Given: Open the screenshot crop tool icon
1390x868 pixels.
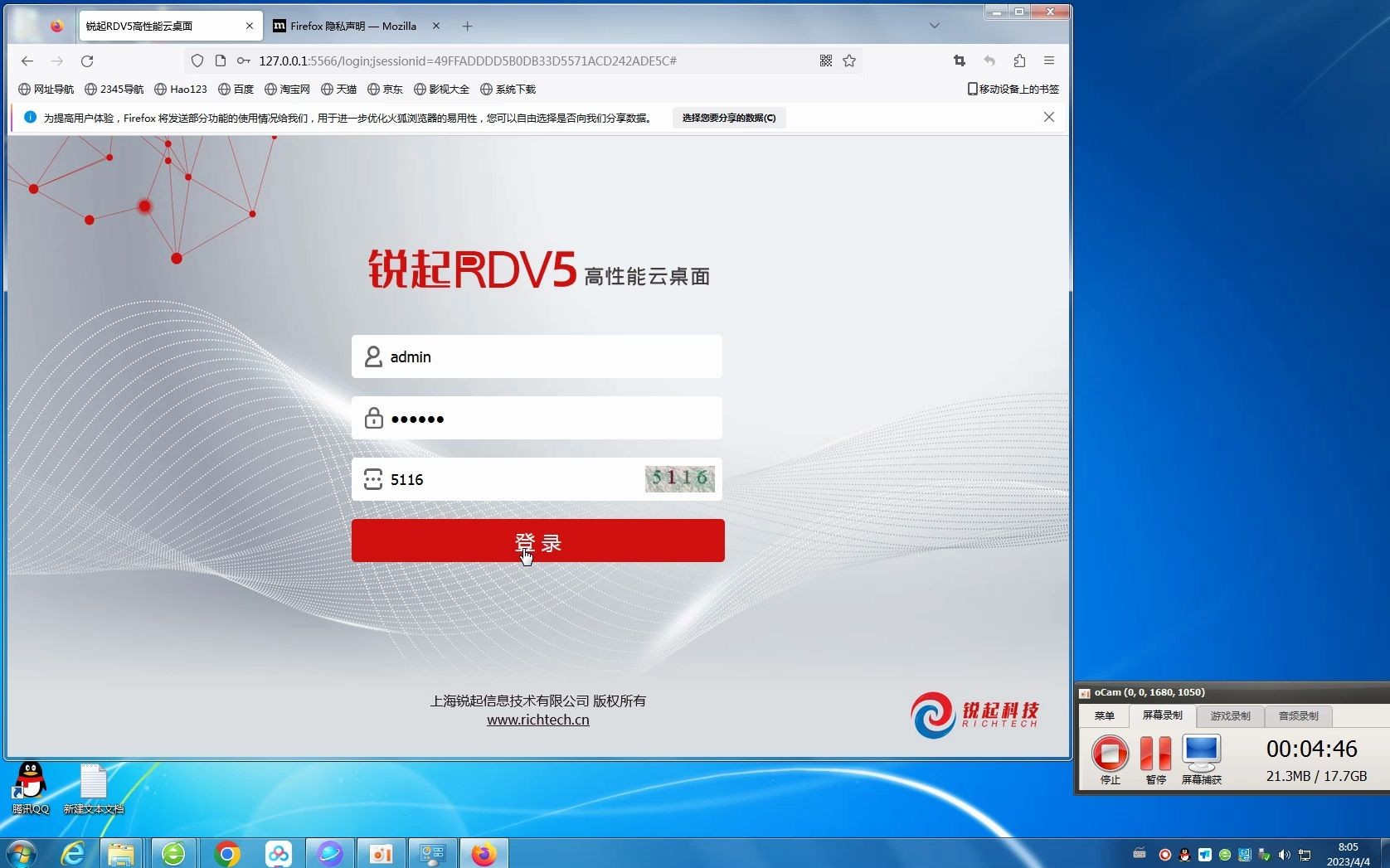Looking at the screenshot, I should tap(960, 61).
